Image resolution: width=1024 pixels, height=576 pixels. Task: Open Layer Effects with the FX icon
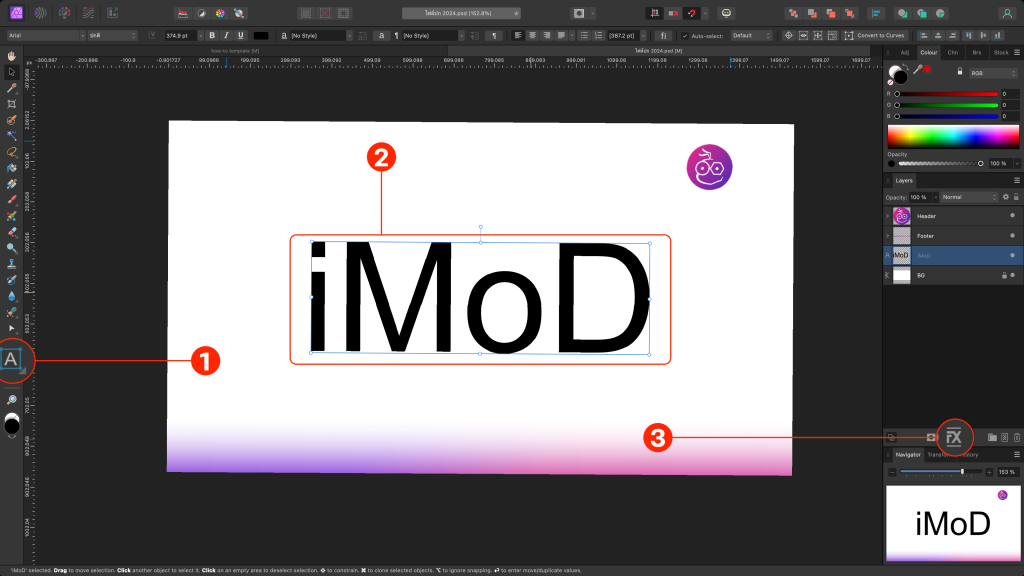(x=954, y=437)
